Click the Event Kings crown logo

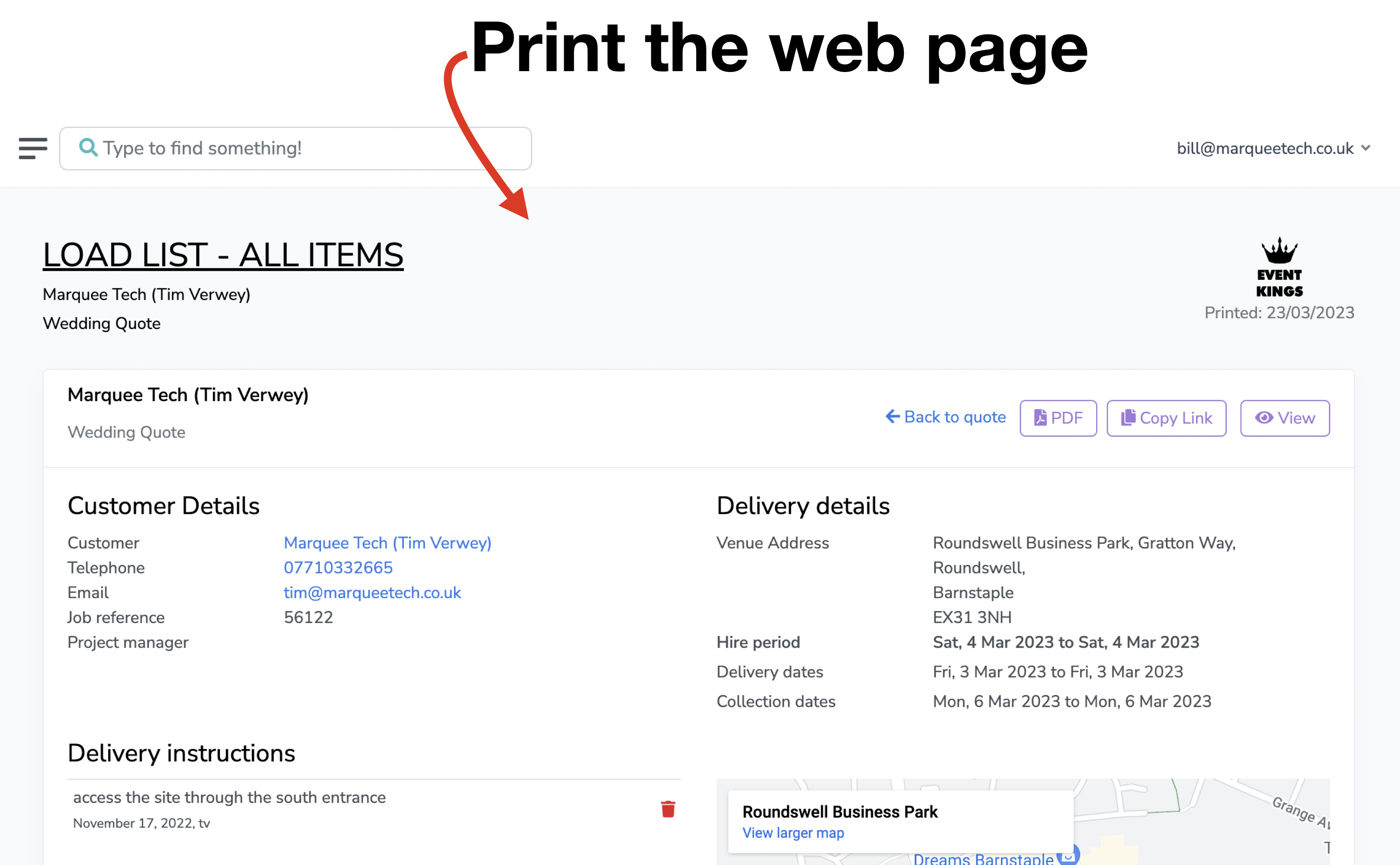click(x=1279, y=267)
